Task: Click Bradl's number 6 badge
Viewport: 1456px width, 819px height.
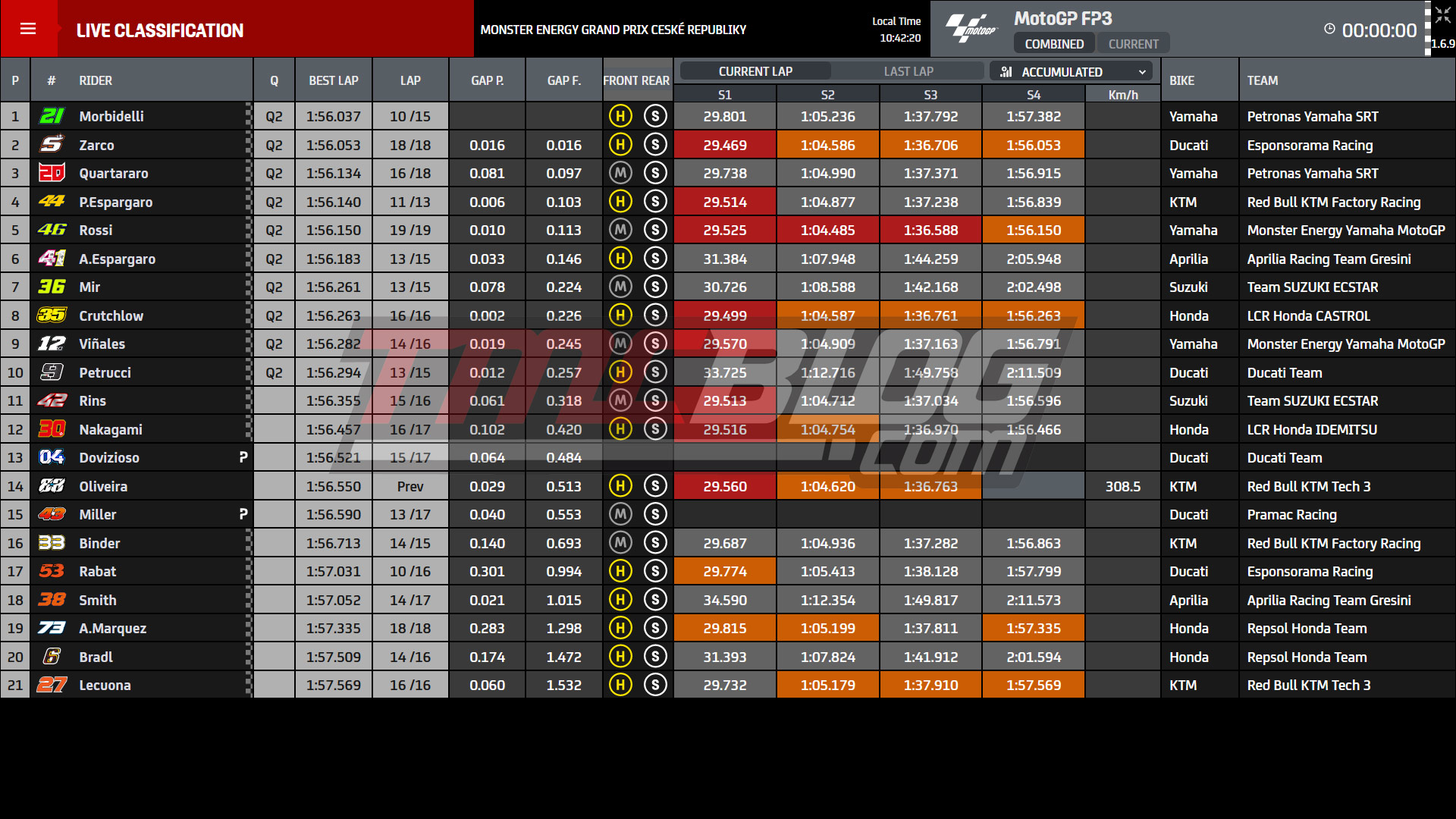Action: [x=52, y=657]
